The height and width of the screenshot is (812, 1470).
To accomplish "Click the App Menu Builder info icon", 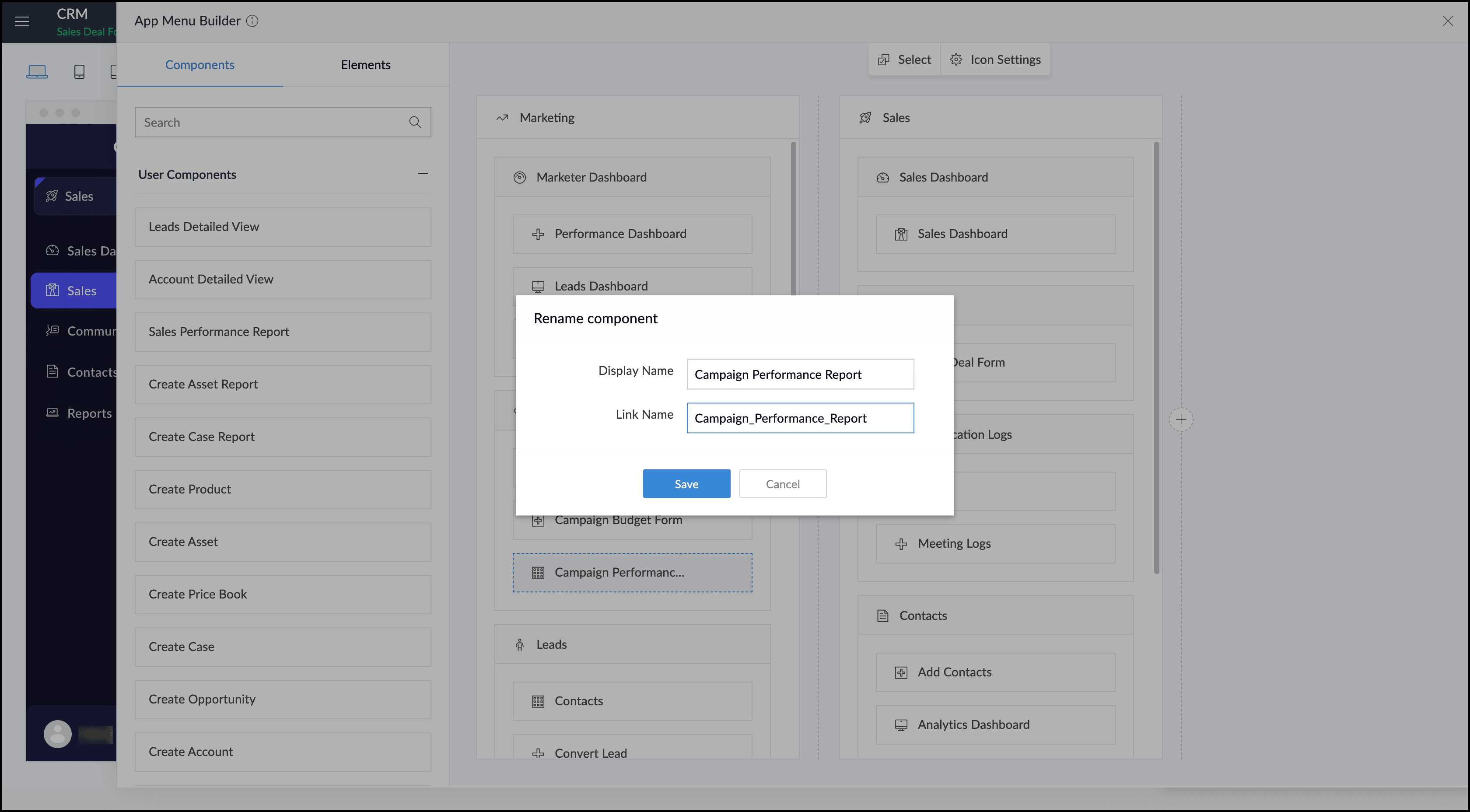I will (x=252, y=21).
